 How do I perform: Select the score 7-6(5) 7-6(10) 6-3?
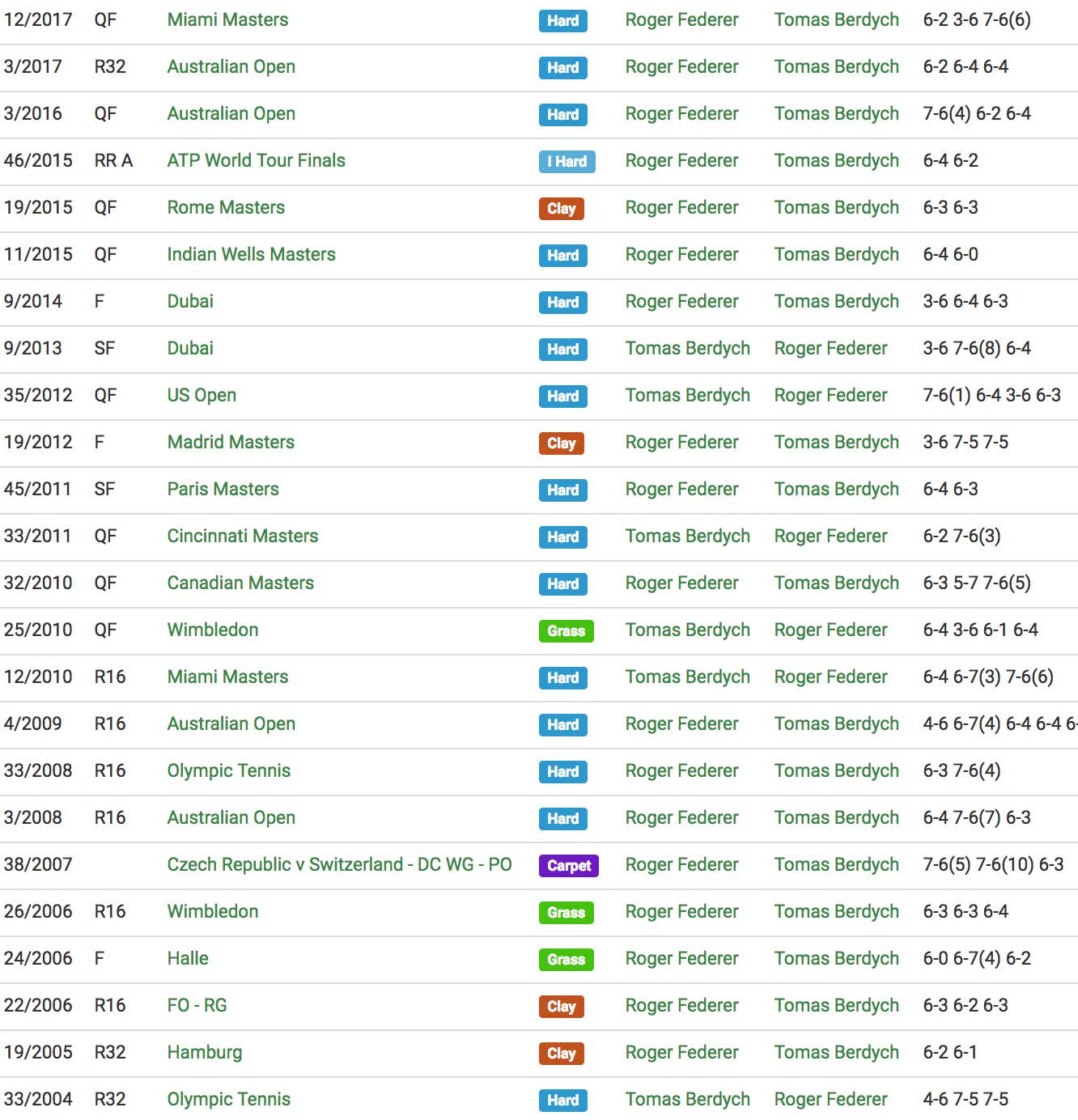tap(993, 864)
